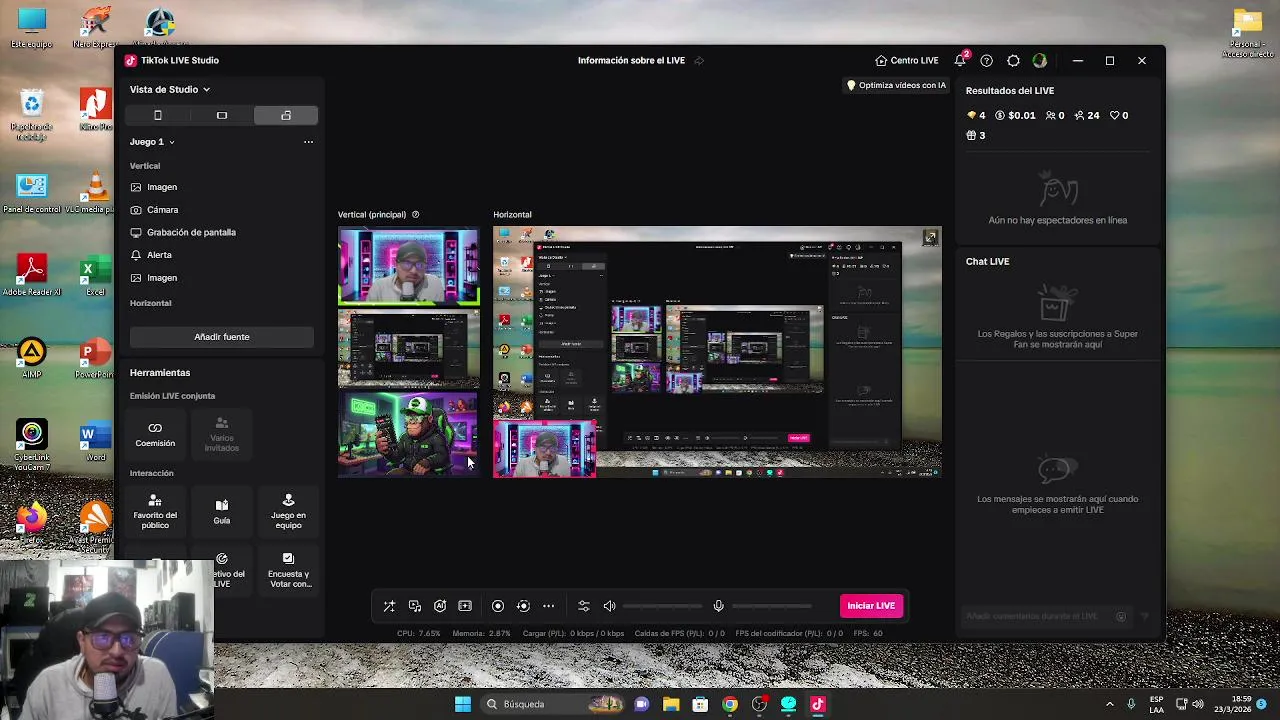The image size is (1280, 720).
Task: Click info icon next to Vertical (principal)
Action: [416, 215]
